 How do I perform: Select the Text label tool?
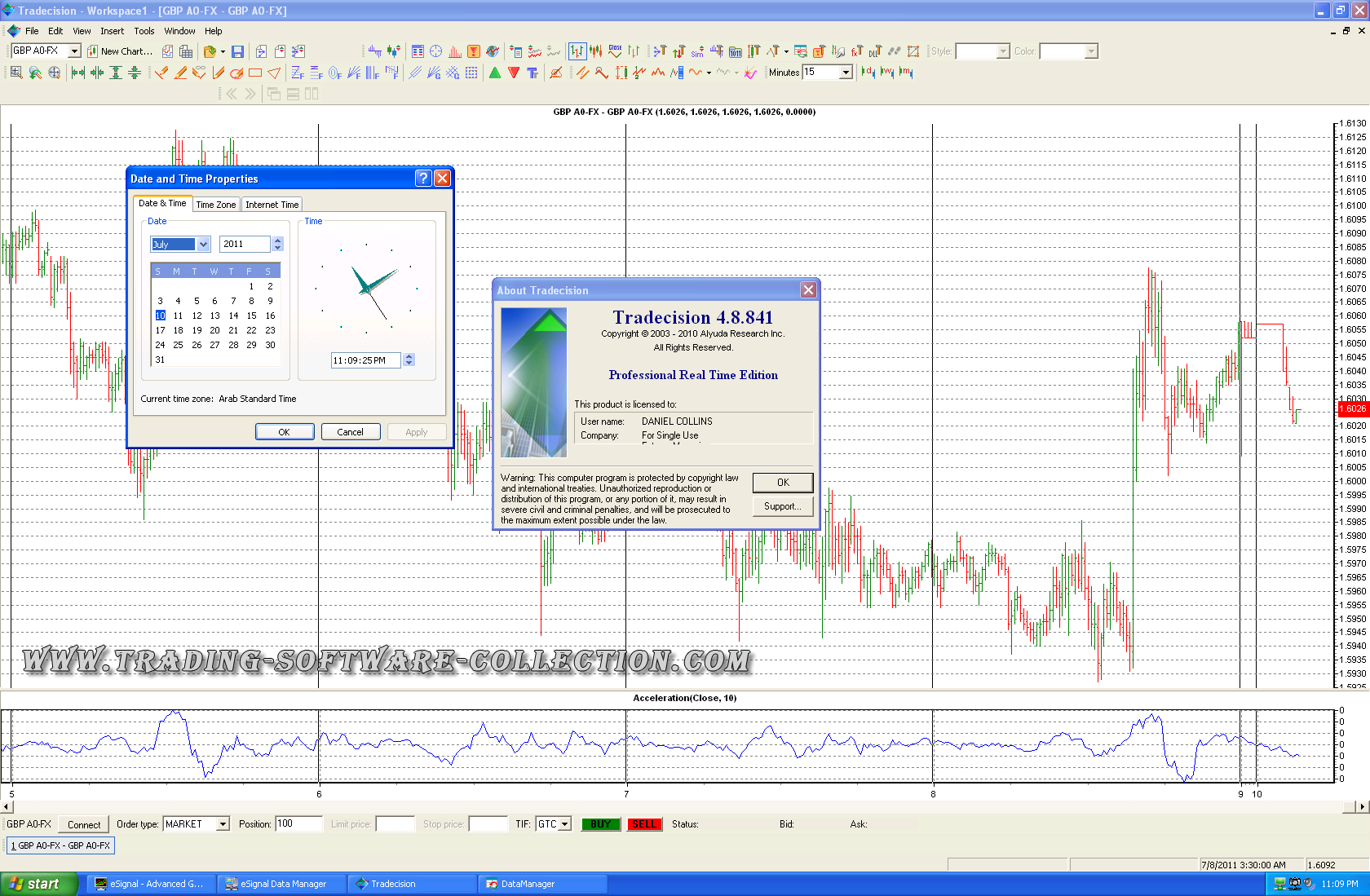[533, 73]
